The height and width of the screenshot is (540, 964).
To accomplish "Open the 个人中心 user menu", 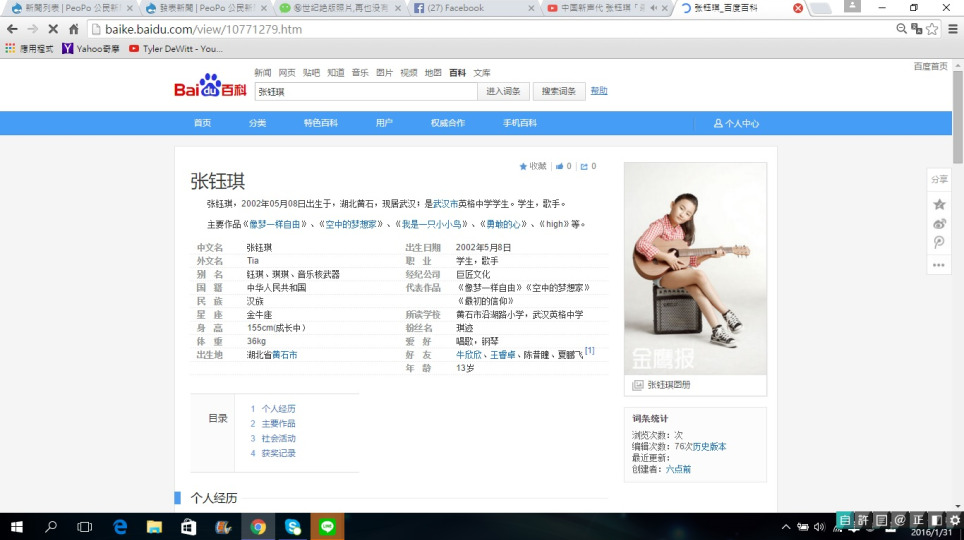I will [736, 123].
